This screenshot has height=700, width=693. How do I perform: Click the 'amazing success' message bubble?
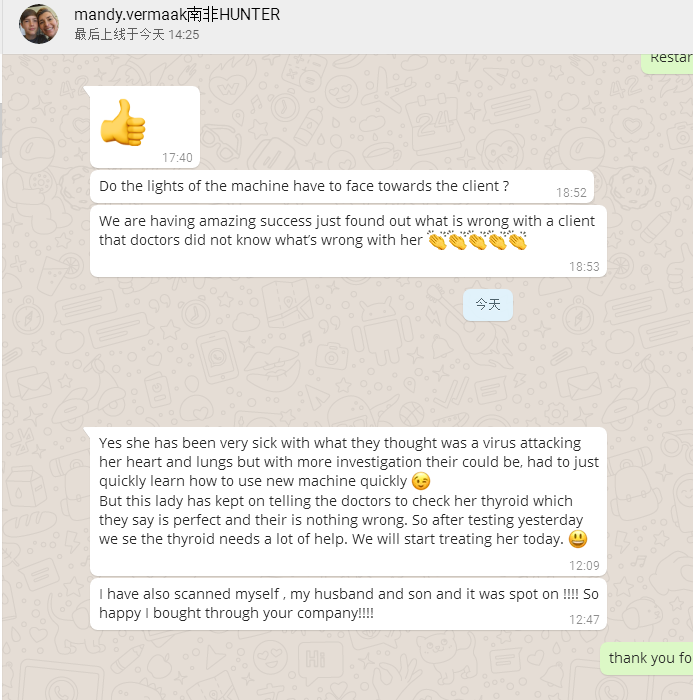(x=348, y=241)
